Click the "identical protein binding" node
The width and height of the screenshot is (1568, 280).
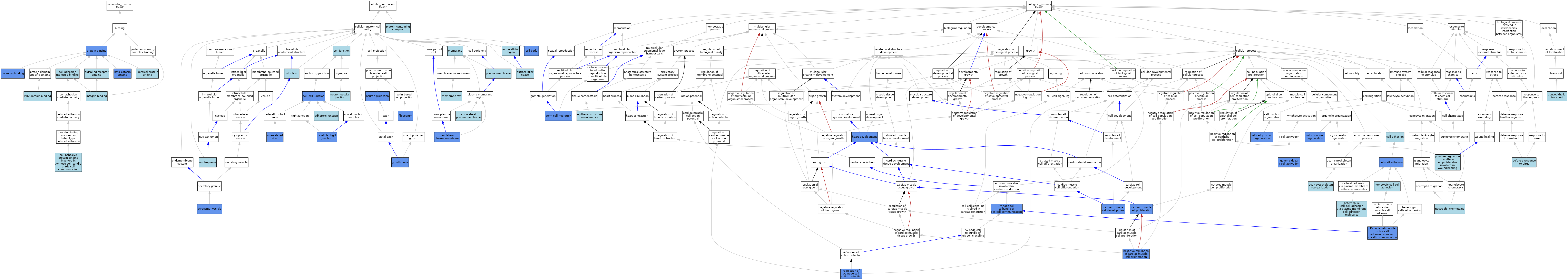coord(147,73)
